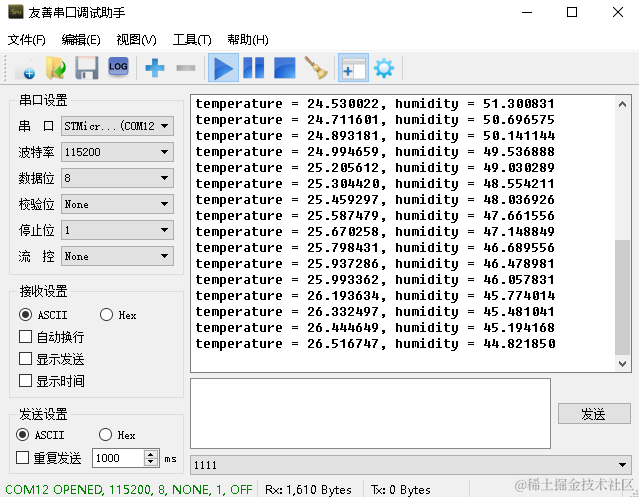Click the line with temperature = 24.530022
Image resolution: width=639 pixels, height=497 pixels.
pyautogui.click(x=375, y=104)
